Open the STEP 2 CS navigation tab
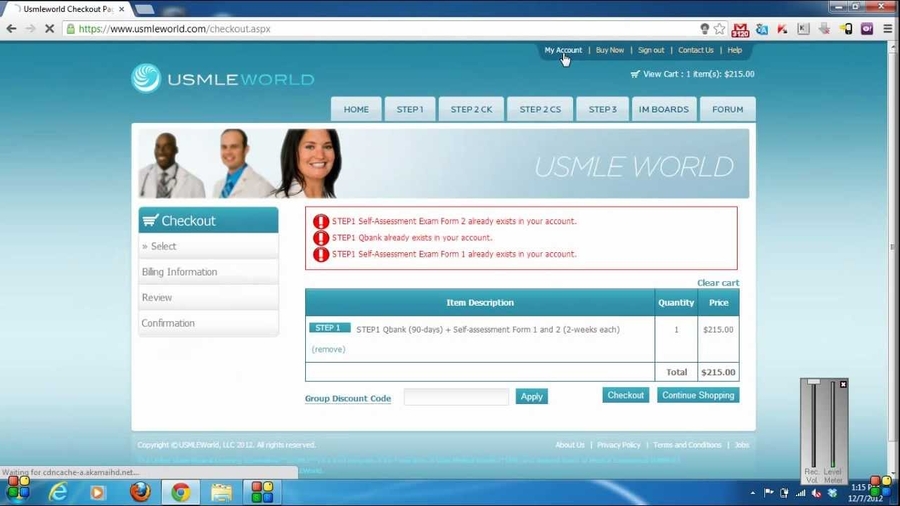Image resolution: width=900 pixels, height=506 pixels. click(540, 109)
